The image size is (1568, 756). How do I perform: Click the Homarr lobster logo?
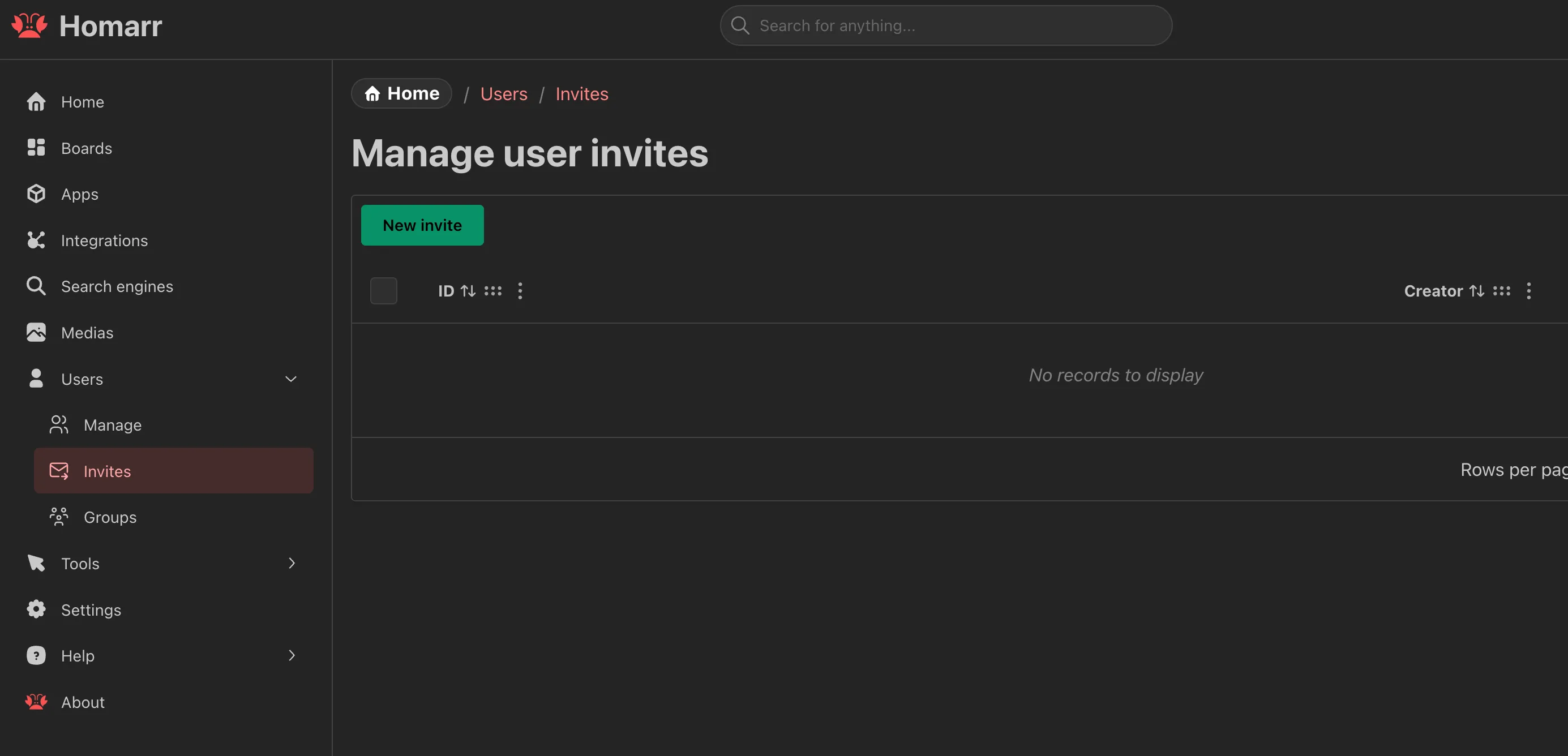[x=29, y=25]
